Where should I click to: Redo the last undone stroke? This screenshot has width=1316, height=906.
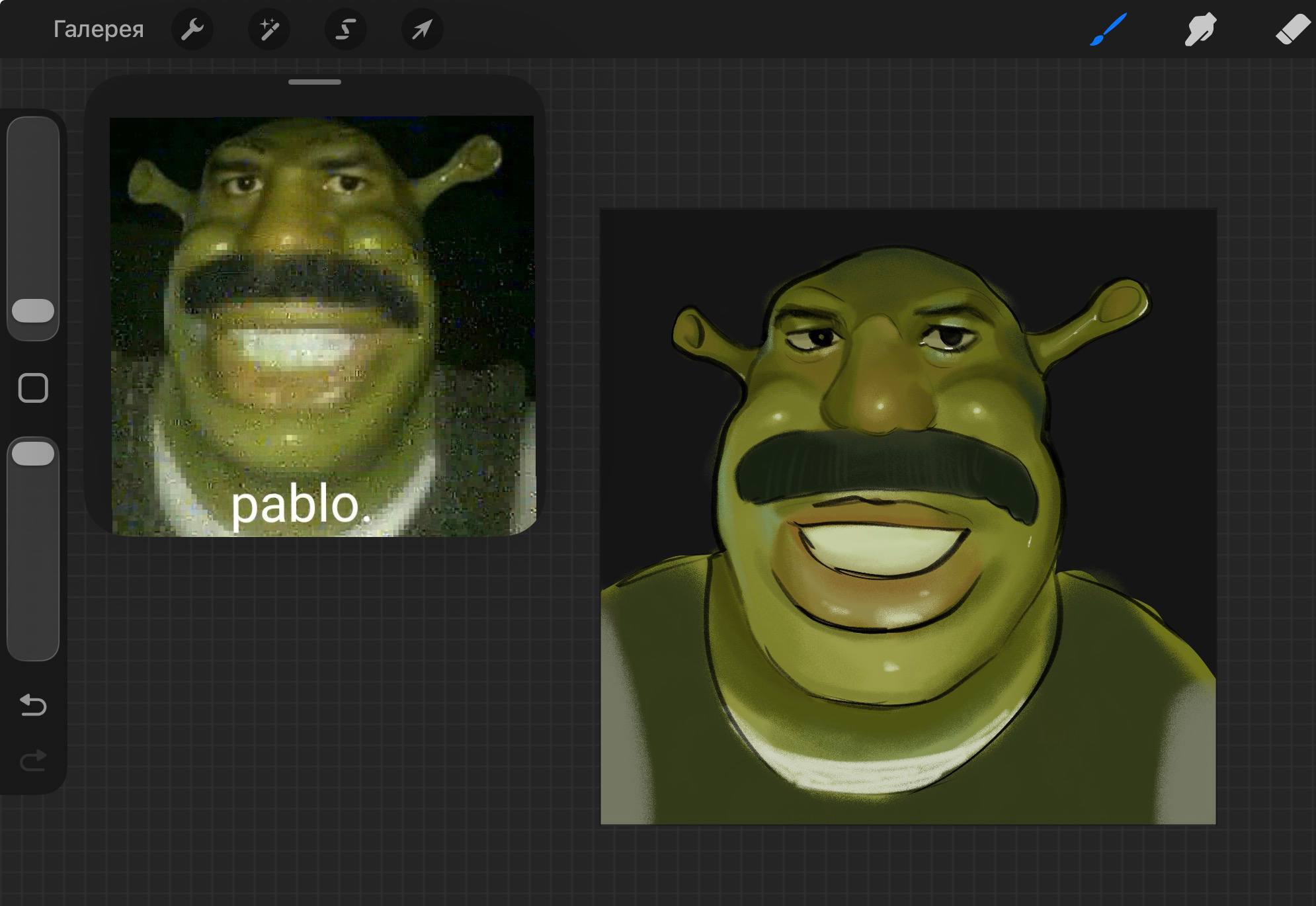tap(33, 761)
